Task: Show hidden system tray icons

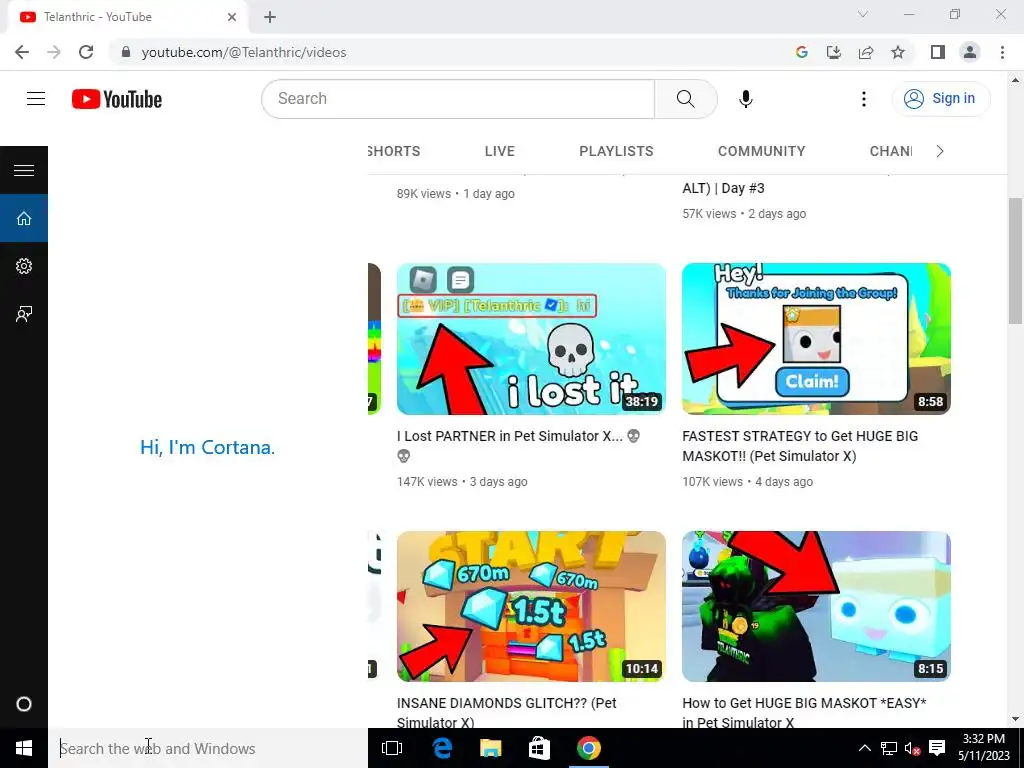Action: [x=864, y=748]
